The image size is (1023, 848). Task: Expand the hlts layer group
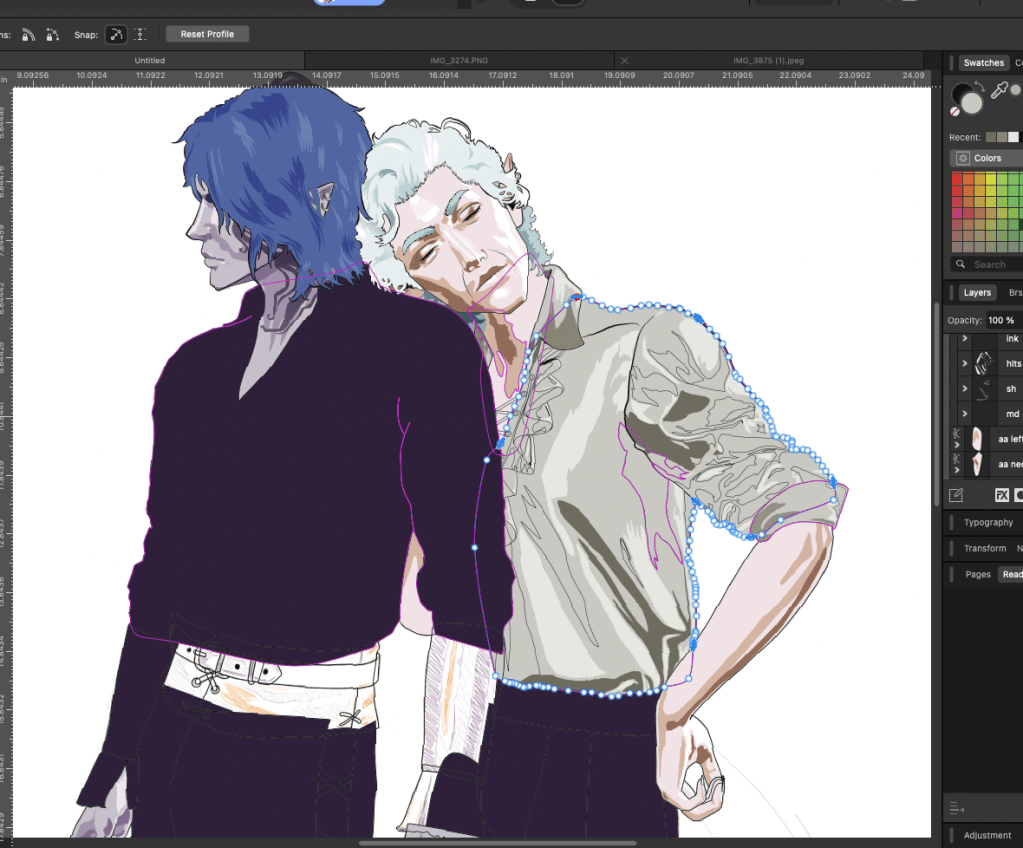pyautogui.click(x=965, y=364)
